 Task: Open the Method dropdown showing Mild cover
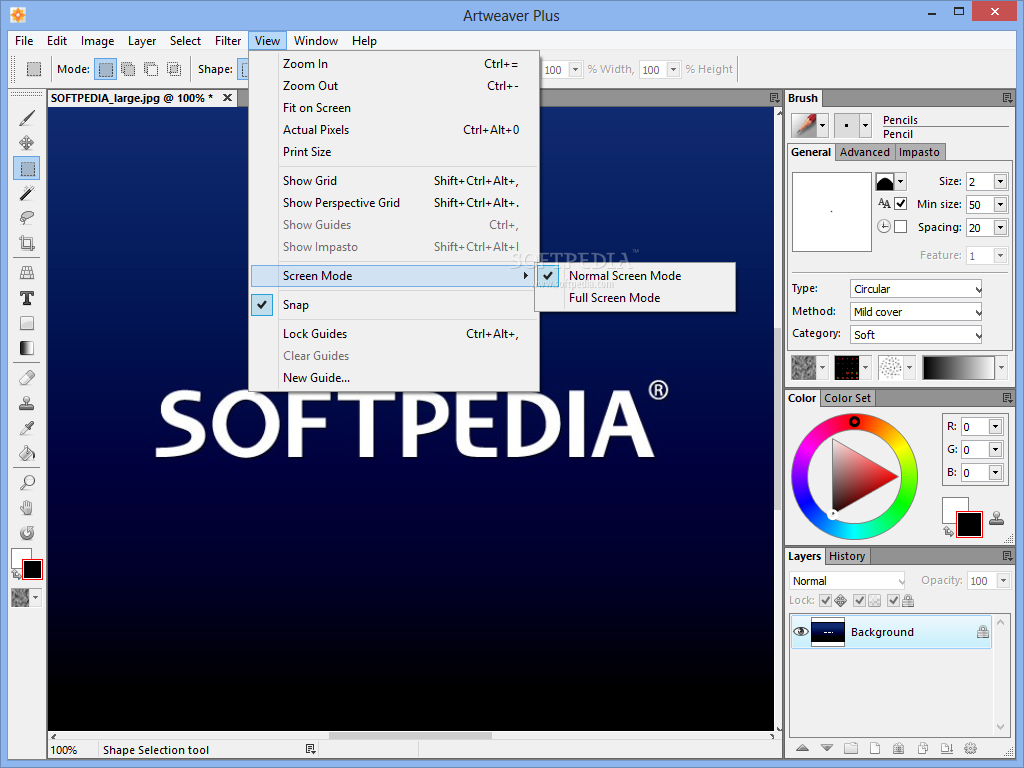[916, 312]
